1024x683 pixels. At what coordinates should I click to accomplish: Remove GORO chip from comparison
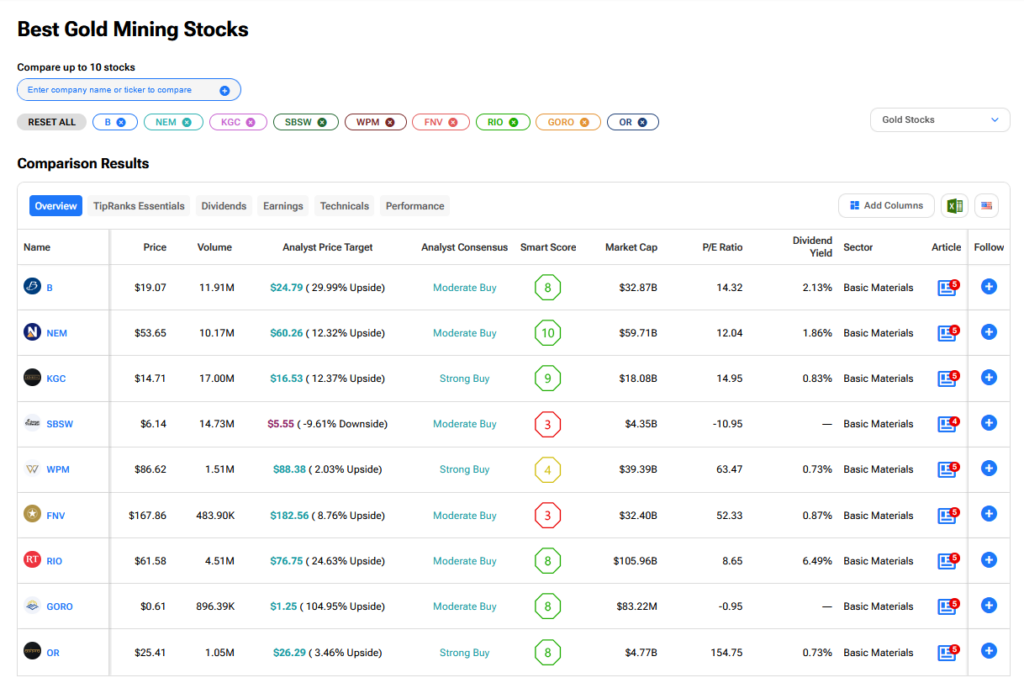coord(584,122)
